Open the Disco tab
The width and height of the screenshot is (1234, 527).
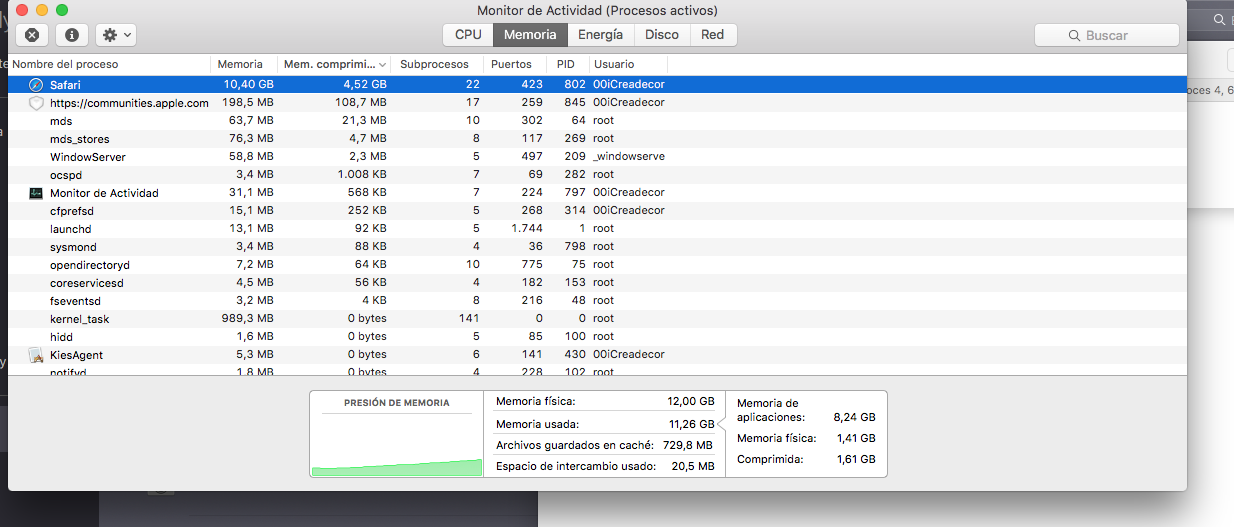(661, 35)
